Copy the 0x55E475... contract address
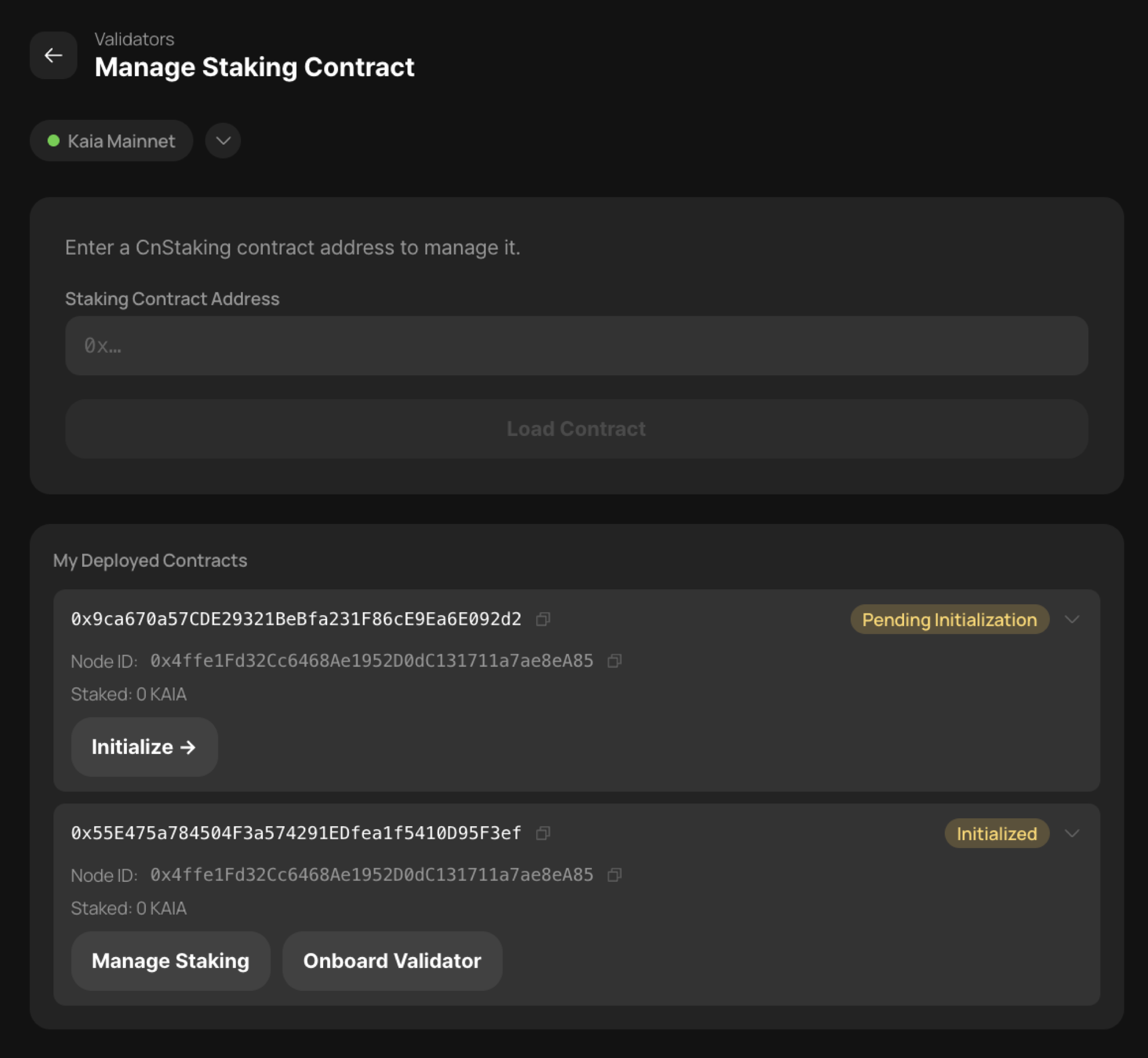1148x1058 pixels. pos(543,834)
